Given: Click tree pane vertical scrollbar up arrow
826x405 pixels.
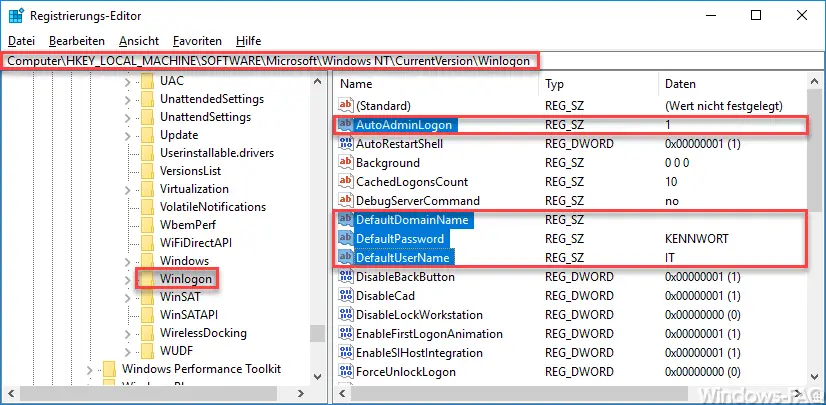Looking at the screenshot, I should coord(317,82).
